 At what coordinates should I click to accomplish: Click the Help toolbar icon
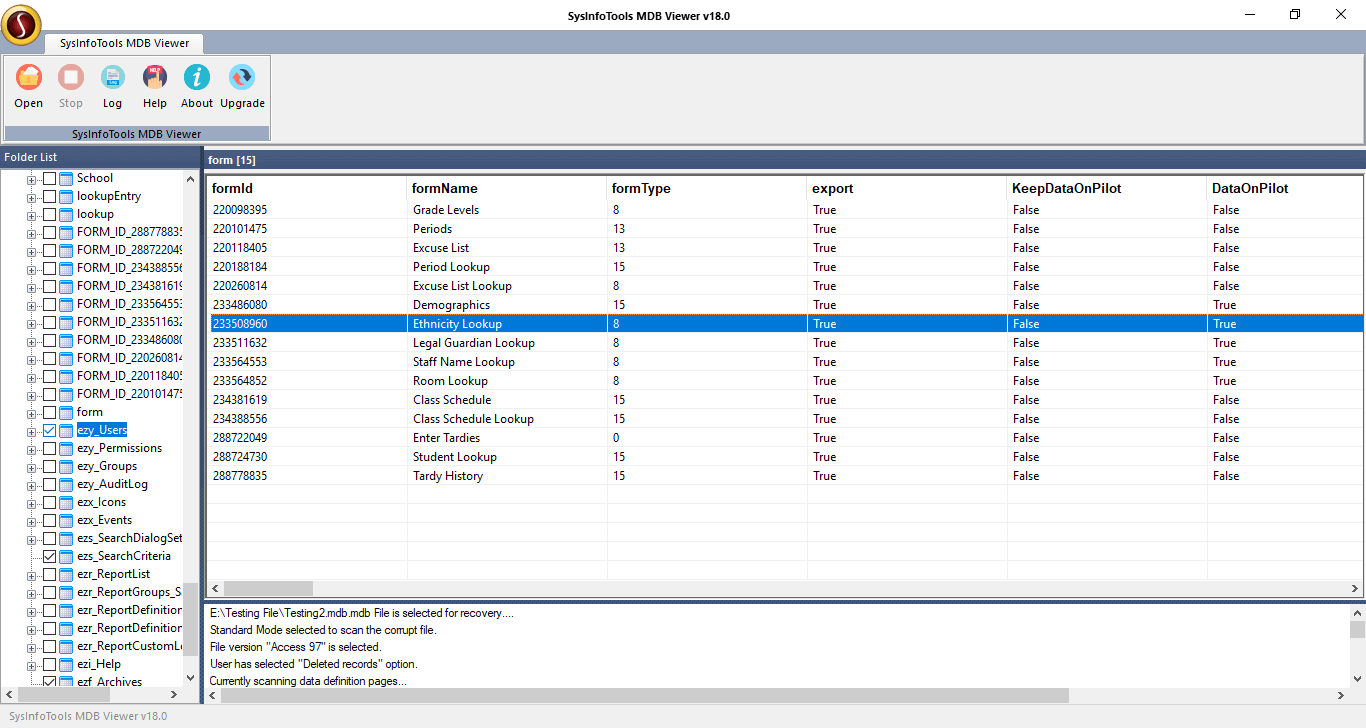[x=155, y=77]
